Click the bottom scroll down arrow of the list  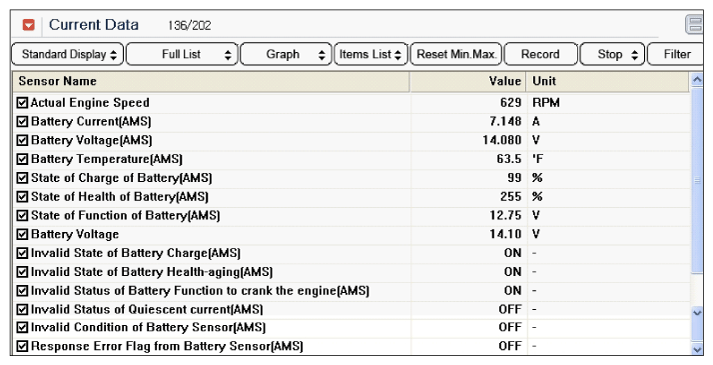[697, 349]
